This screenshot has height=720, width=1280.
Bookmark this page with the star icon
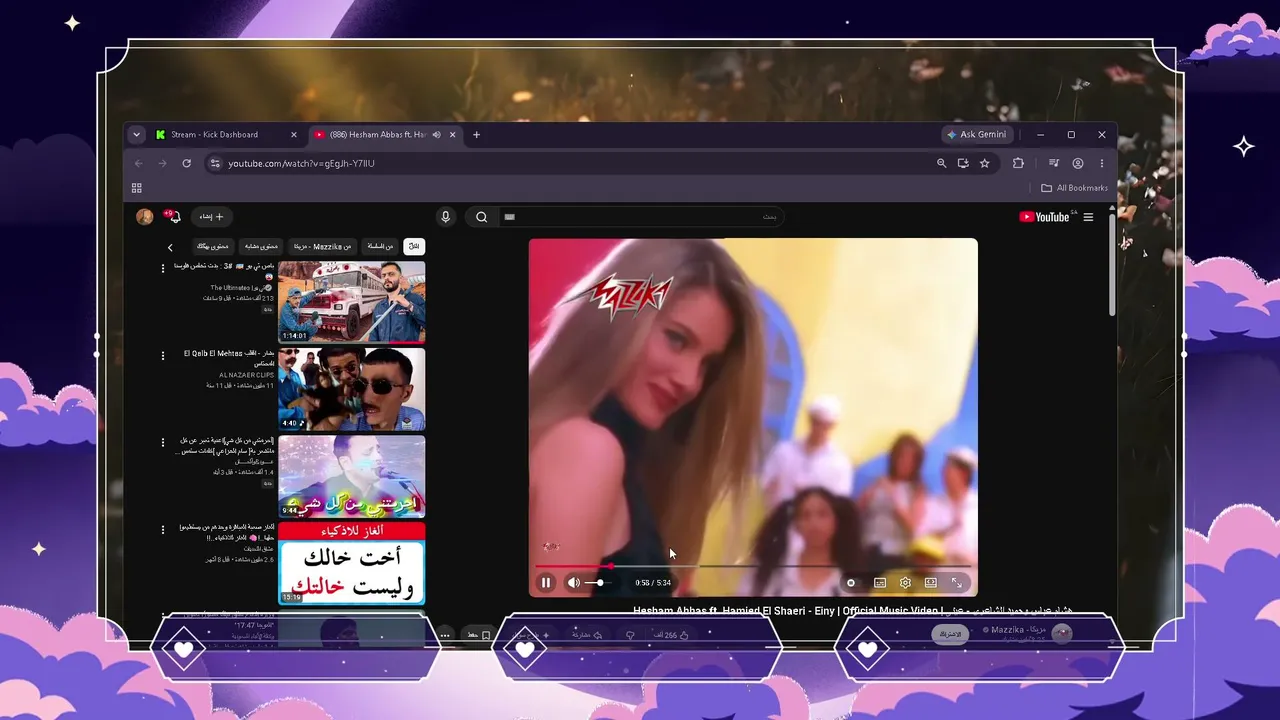(x=985, y=163)
